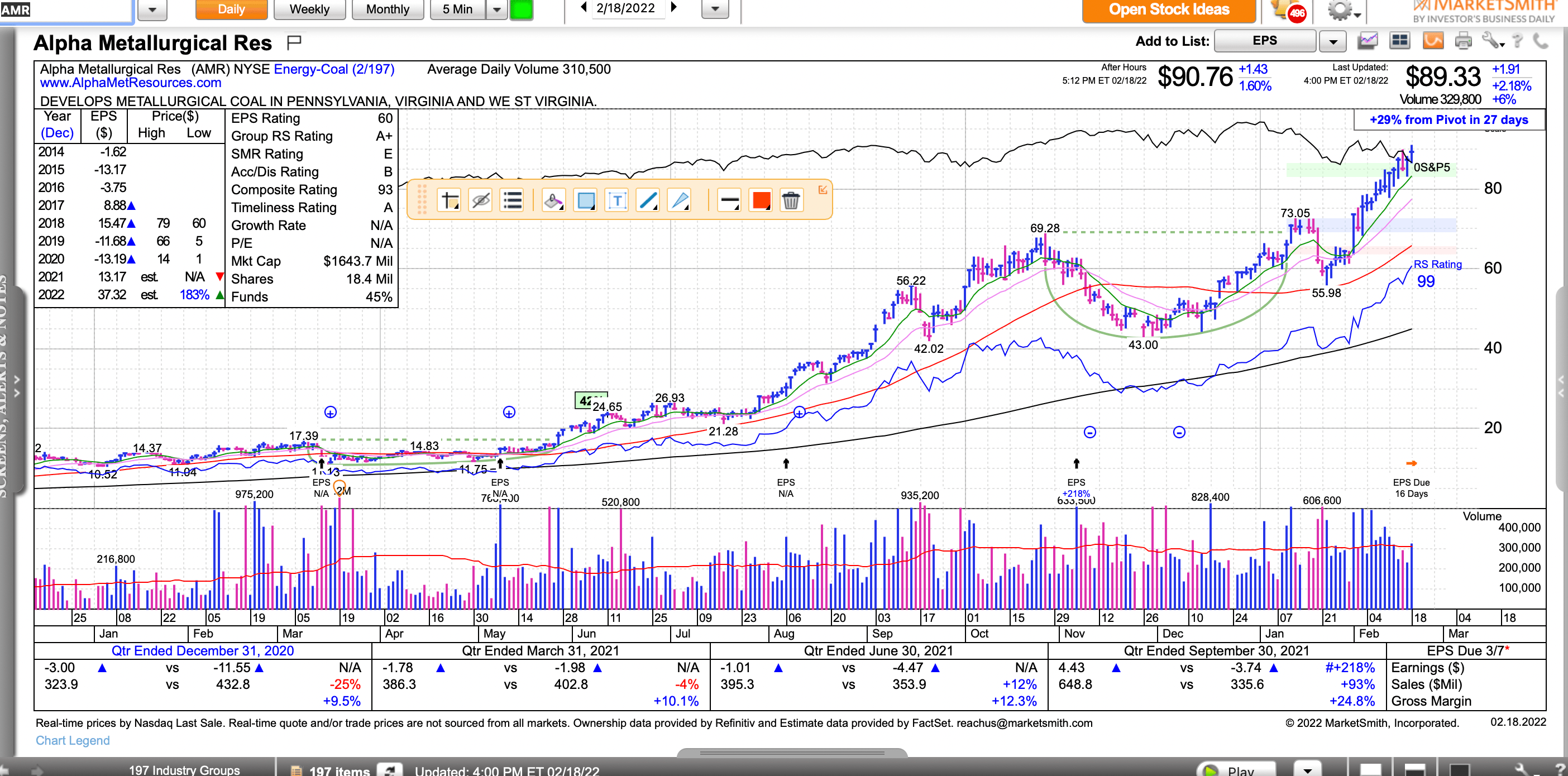1568x776 pixels.
Task: Select the highlighter marker tool
Action: 553,200
